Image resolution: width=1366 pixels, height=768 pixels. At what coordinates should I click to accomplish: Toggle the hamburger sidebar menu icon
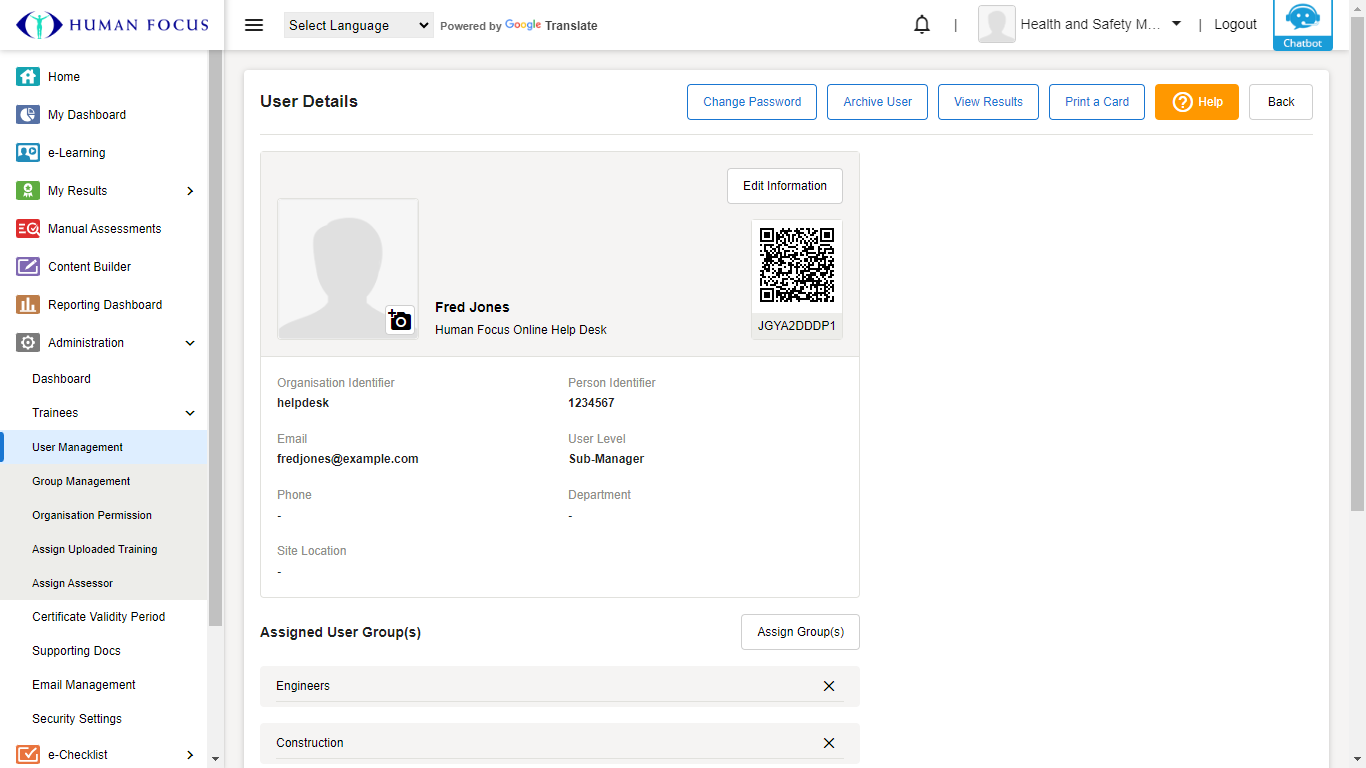254,25
